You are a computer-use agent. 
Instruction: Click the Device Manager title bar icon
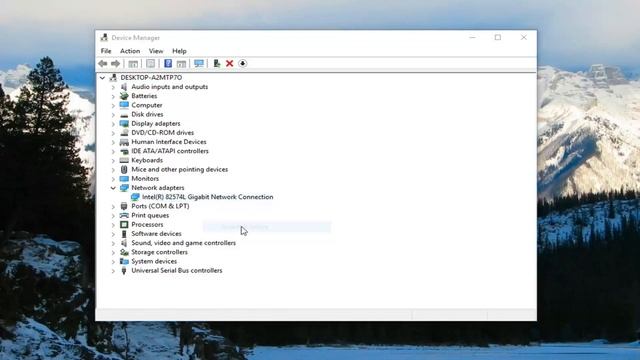click(104, 38)
